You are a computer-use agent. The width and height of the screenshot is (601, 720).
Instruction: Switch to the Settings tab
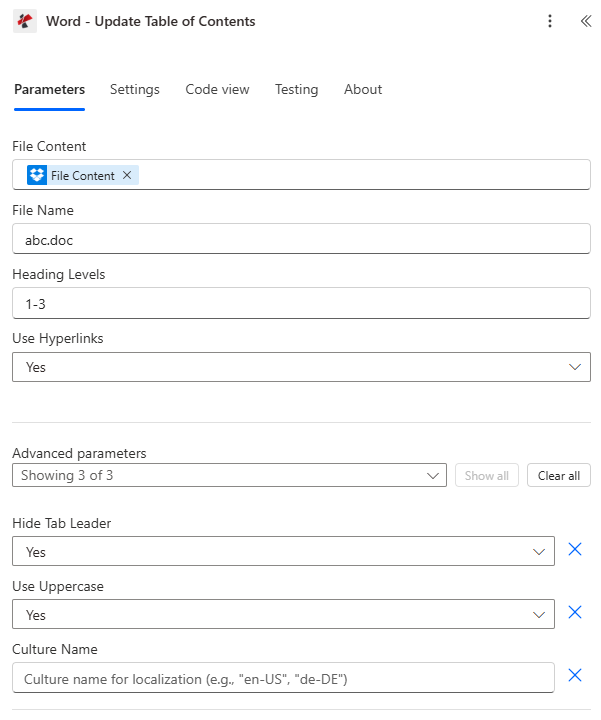(135, 89)
